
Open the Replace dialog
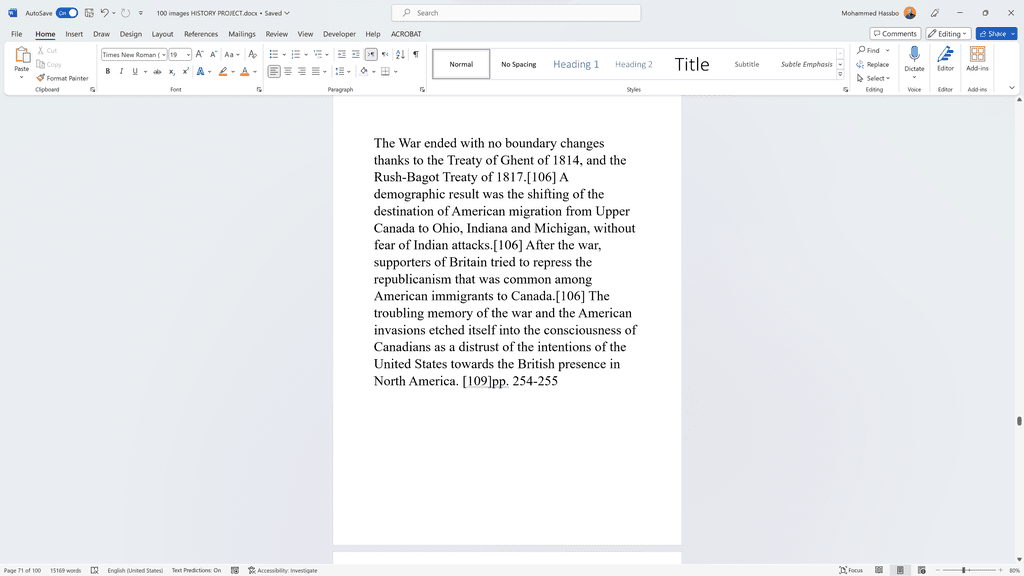click(x=873, y=65)
